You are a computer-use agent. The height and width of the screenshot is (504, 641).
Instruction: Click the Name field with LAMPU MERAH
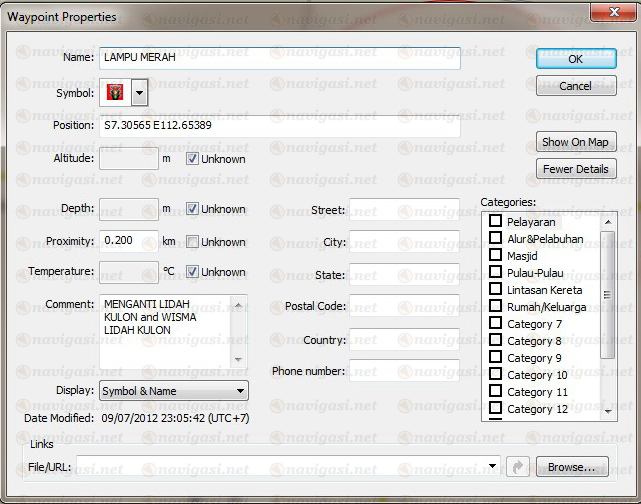tap(280, 58)
